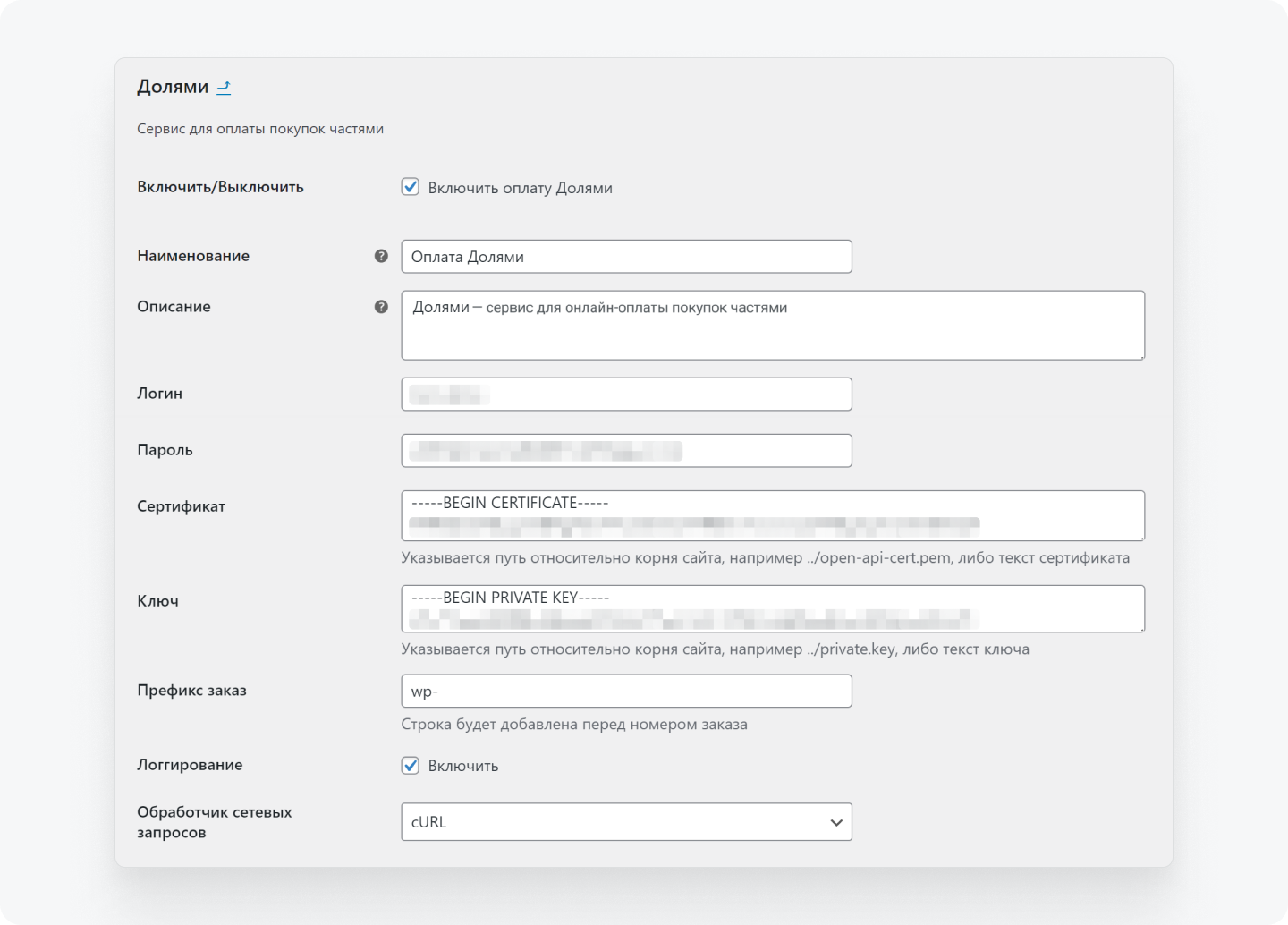Click the Сертификат textarea
Screen dimensions: 1288x925
pos(773,516)
